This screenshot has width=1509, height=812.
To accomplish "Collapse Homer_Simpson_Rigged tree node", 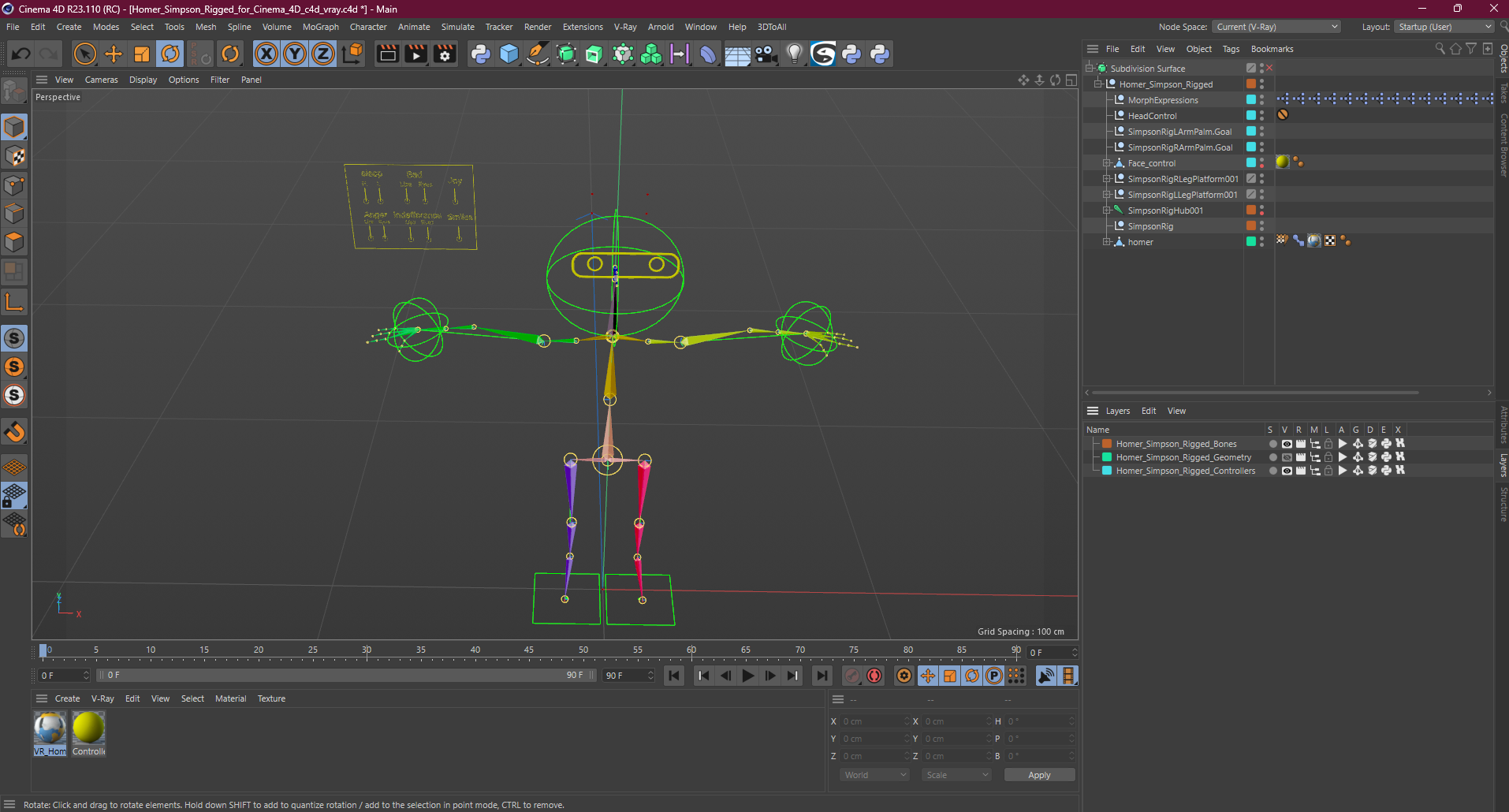I will (x=1098, y=84).
